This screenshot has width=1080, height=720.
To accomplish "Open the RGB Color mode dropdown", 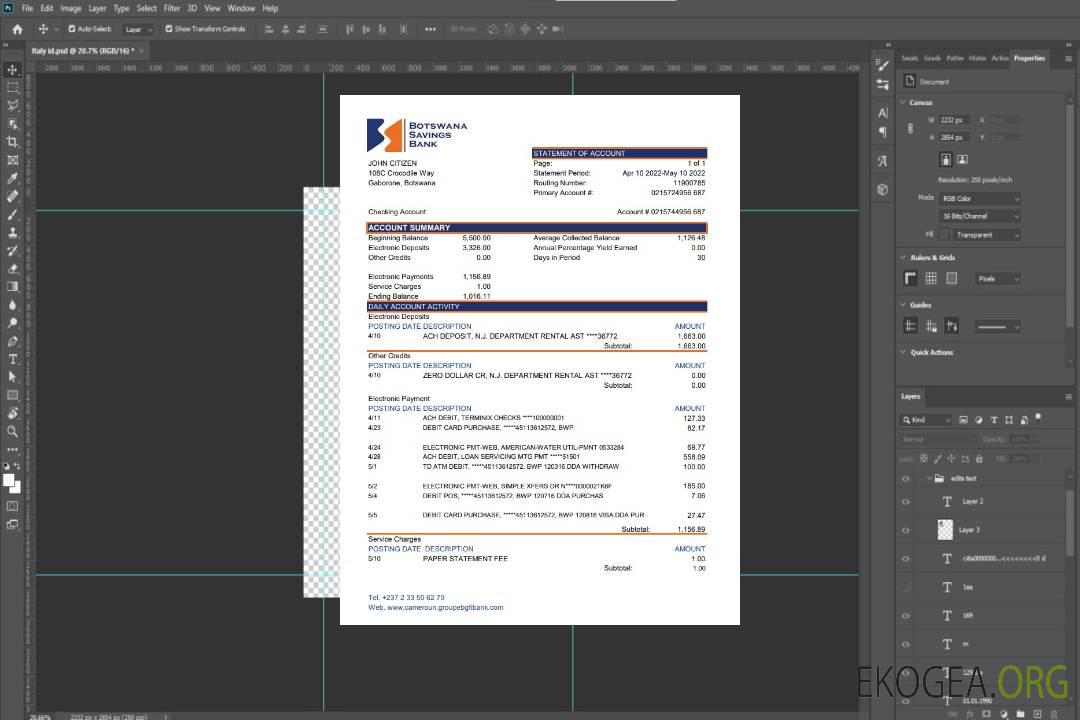I will pos(979,198).
